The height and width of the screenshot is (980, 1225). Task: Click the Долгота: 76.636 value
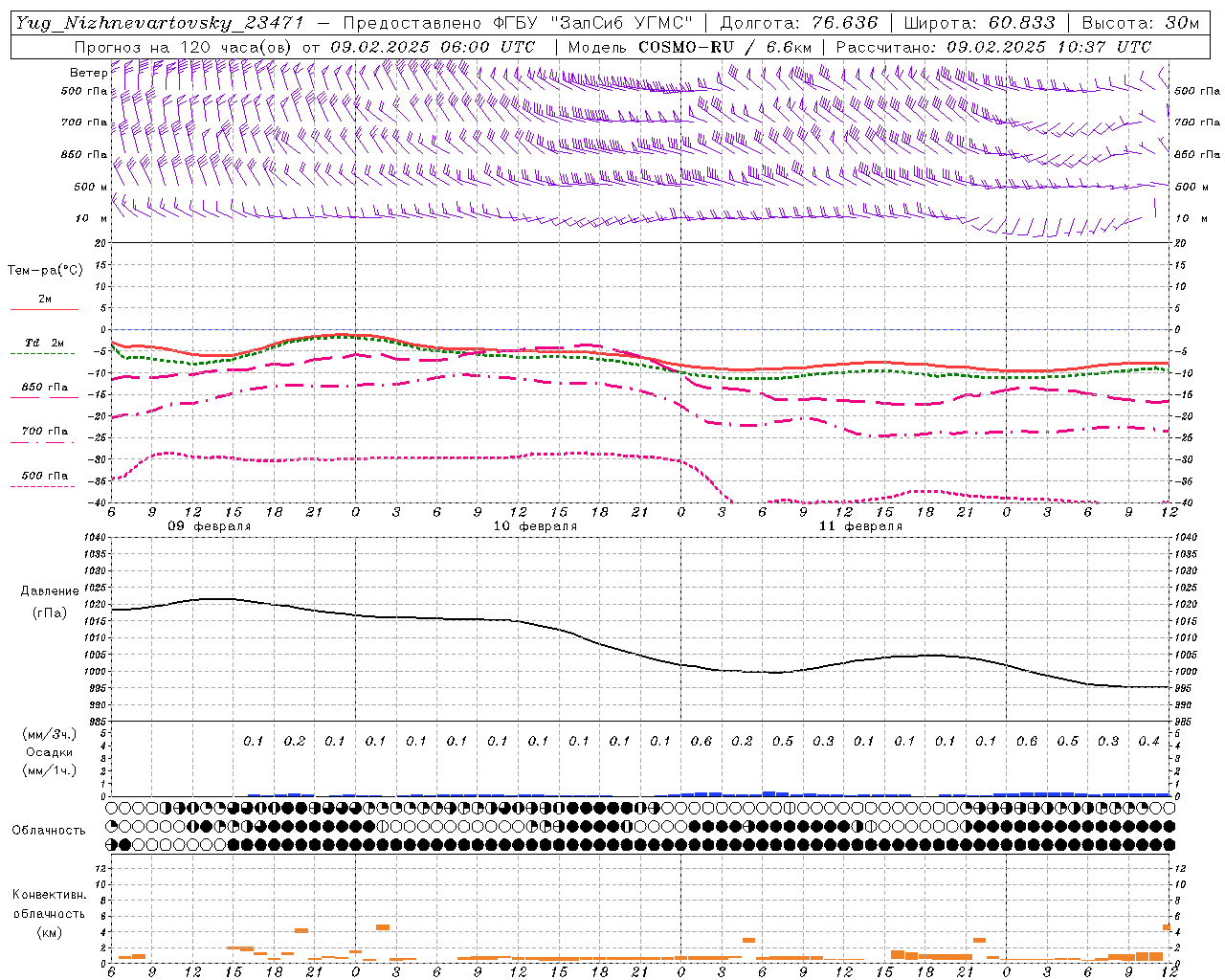coord(798,23)
